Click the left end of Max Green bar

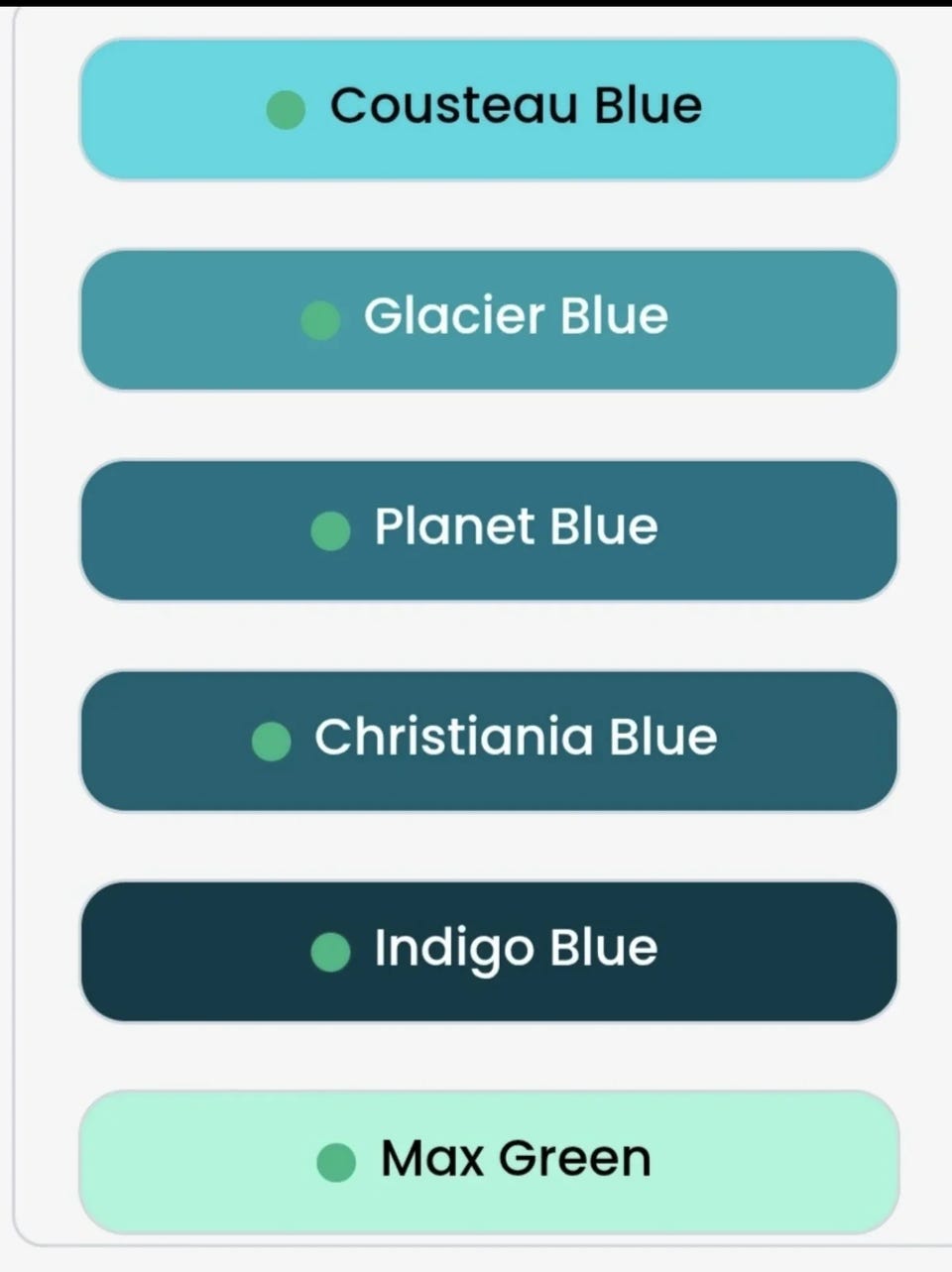pos(105,1162)
